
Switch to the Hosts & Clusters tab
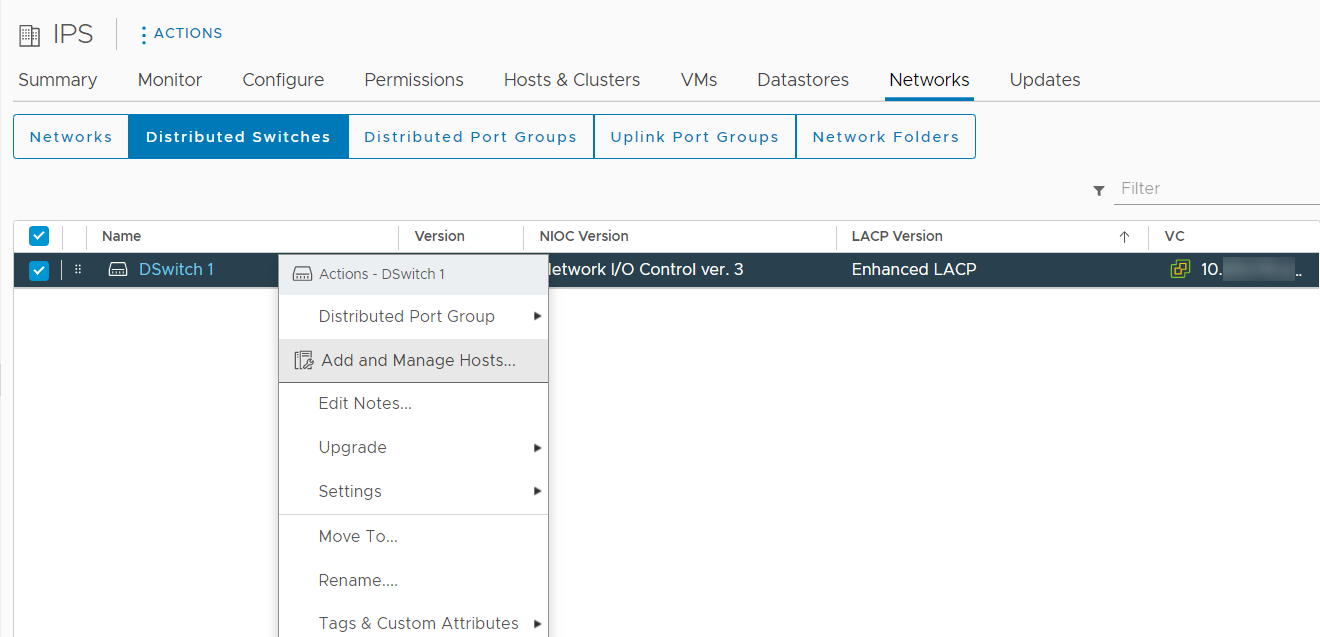[572, 80]
